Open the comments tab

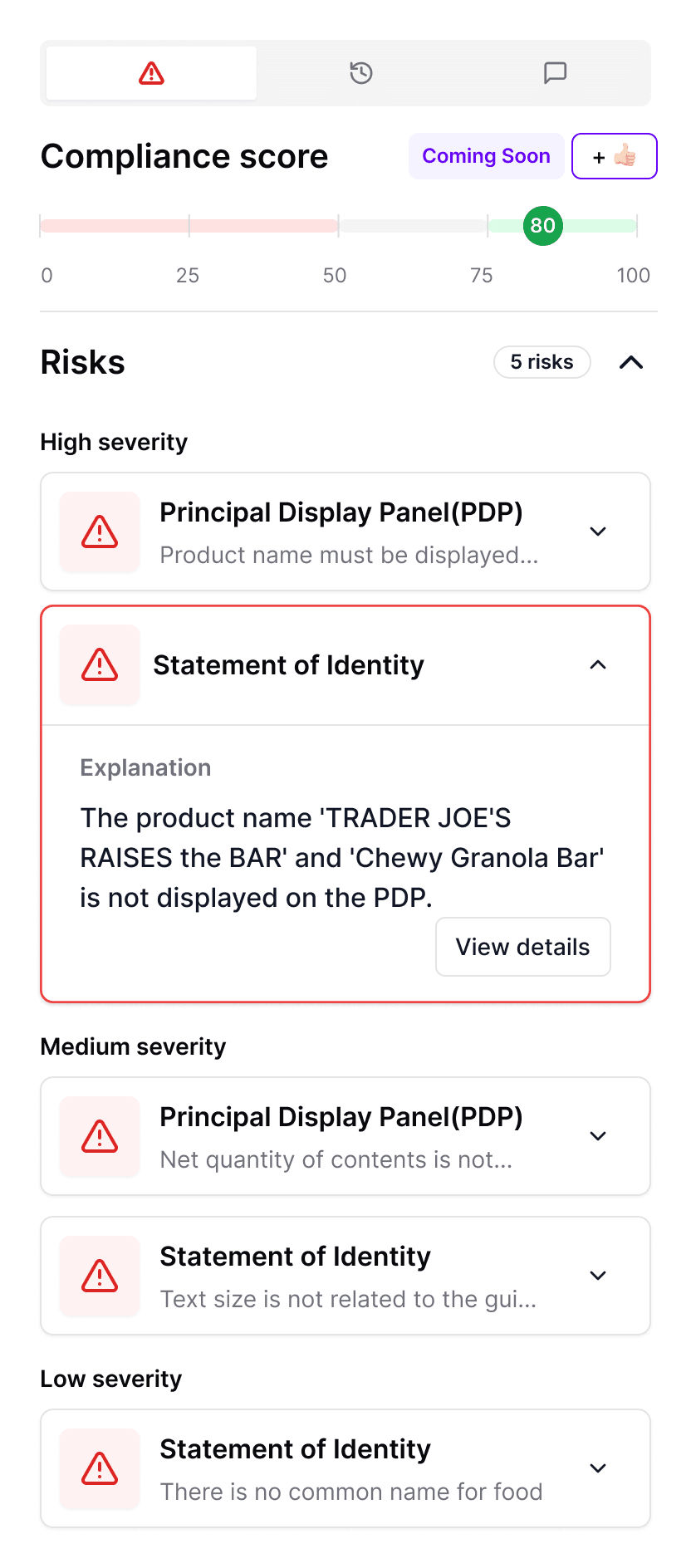pyautogui.click(x=555, y=73)
